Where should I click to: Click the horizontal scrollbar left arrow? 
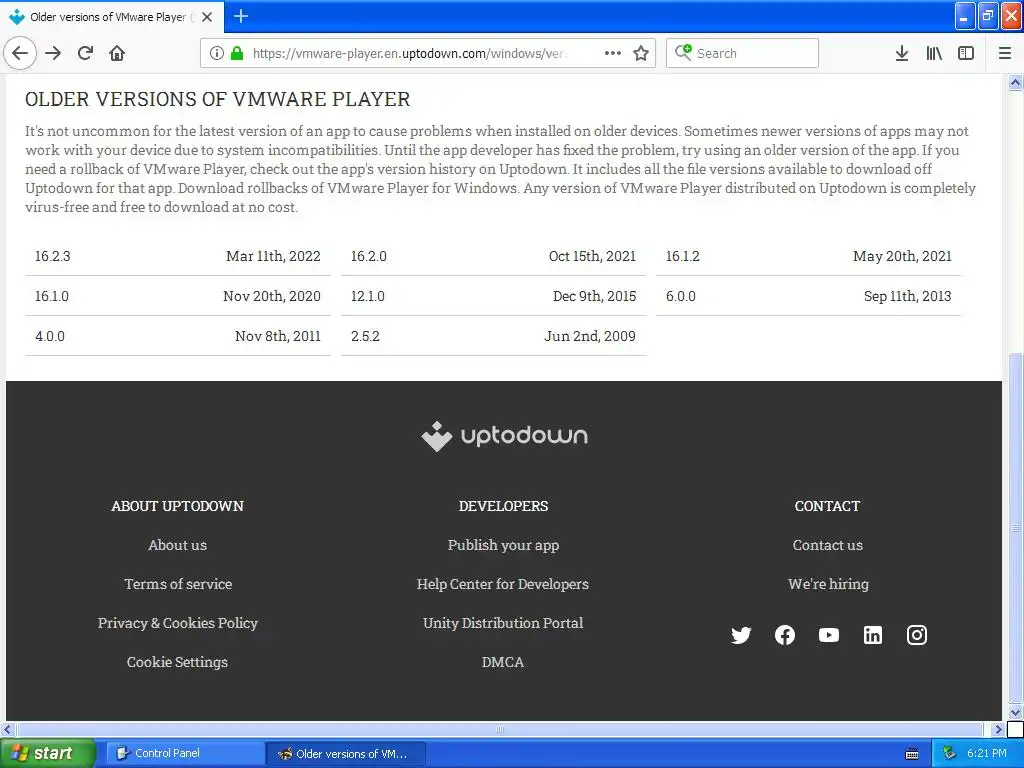7,729
